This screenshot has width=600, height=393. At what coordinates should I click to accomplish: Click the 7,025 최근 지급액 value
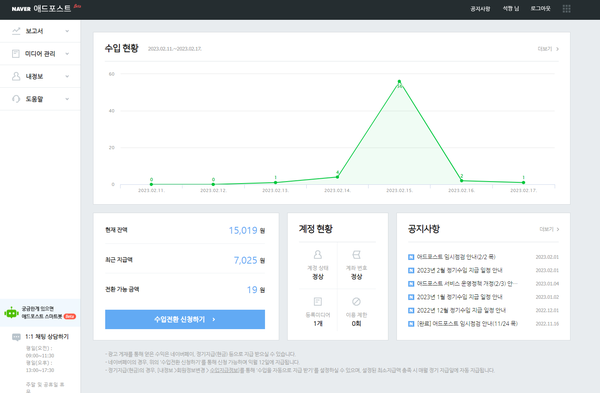pos(245,260)
